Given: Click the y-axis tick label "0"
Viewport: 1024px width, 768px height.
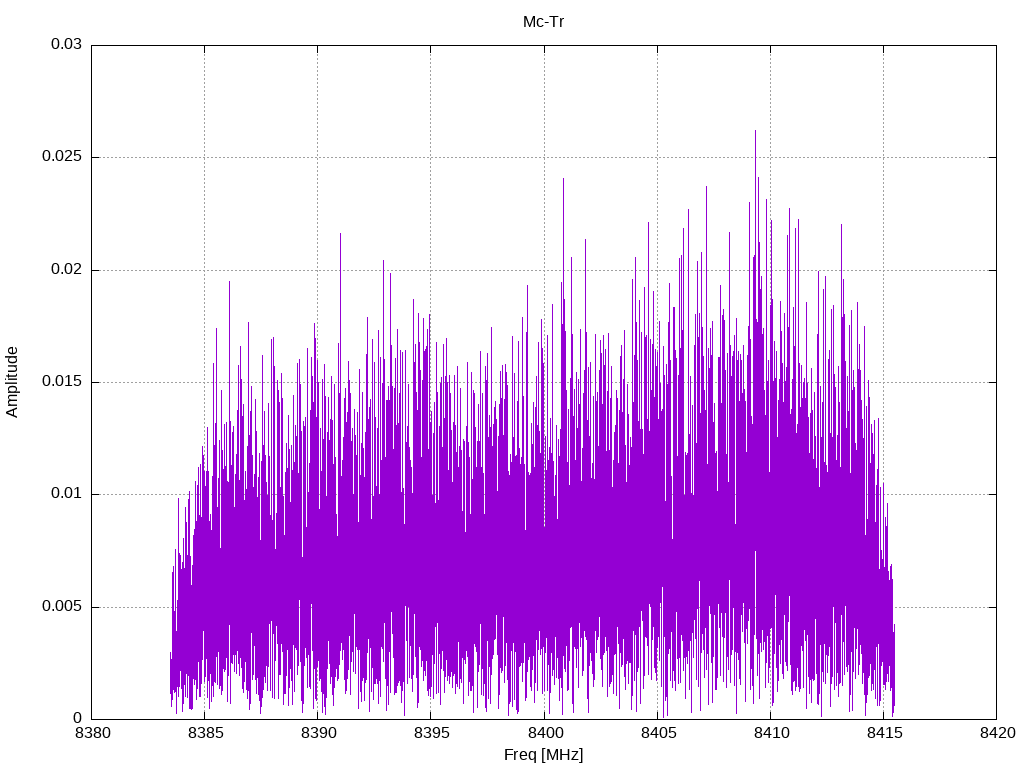Looking at the screenshot, I should click(x=78, y=718).
